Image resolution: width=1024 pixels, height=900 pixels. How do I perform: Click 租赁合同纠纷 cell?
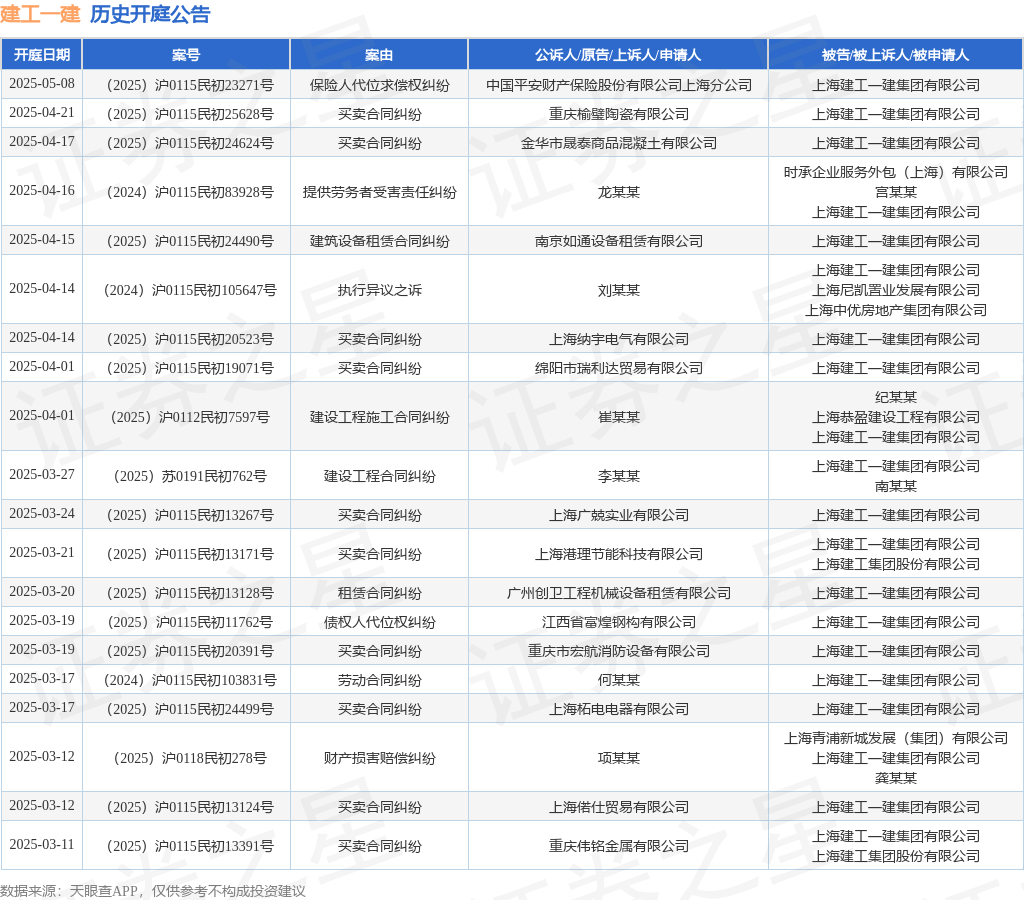(x=379, y=593)
